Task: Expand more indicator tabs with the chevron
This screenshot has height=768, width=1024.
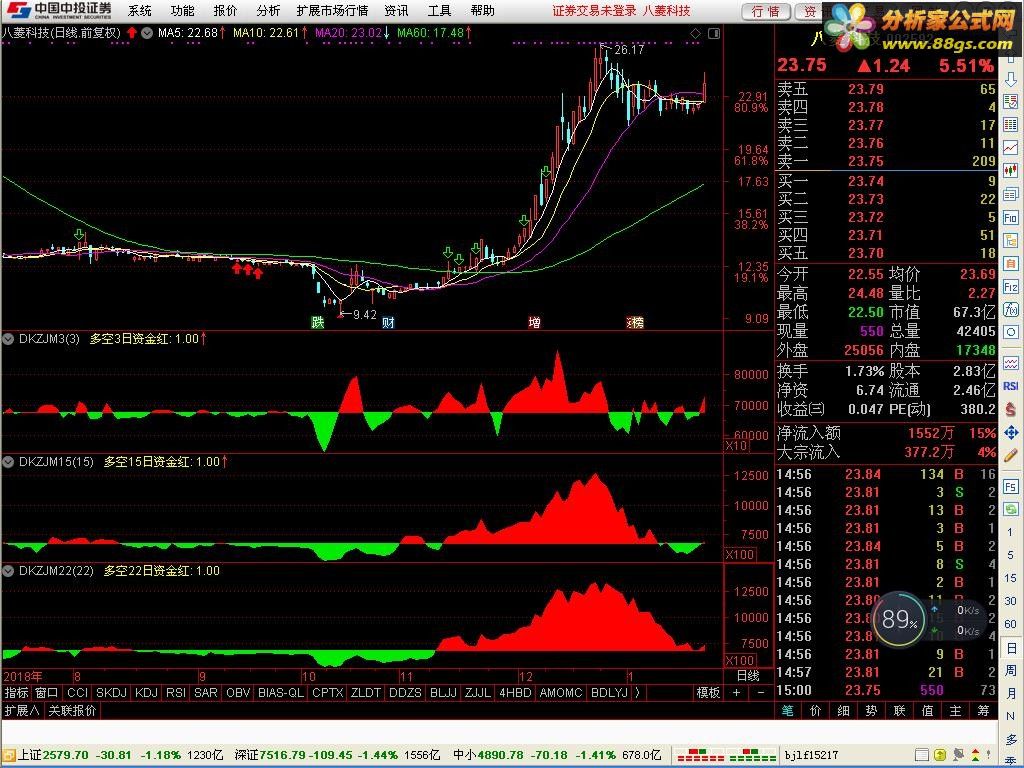Action: tap(637, 692)
